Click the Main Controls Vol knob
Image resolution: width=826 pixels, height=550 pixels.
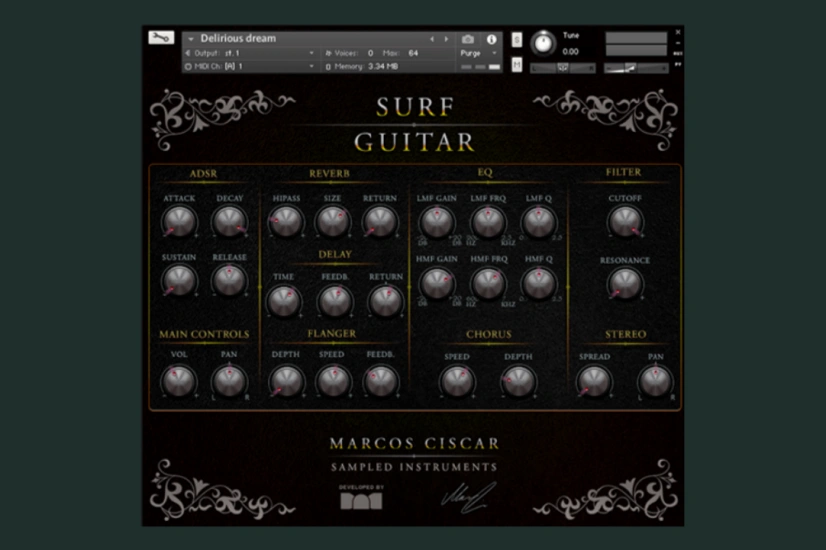(179, 381)
